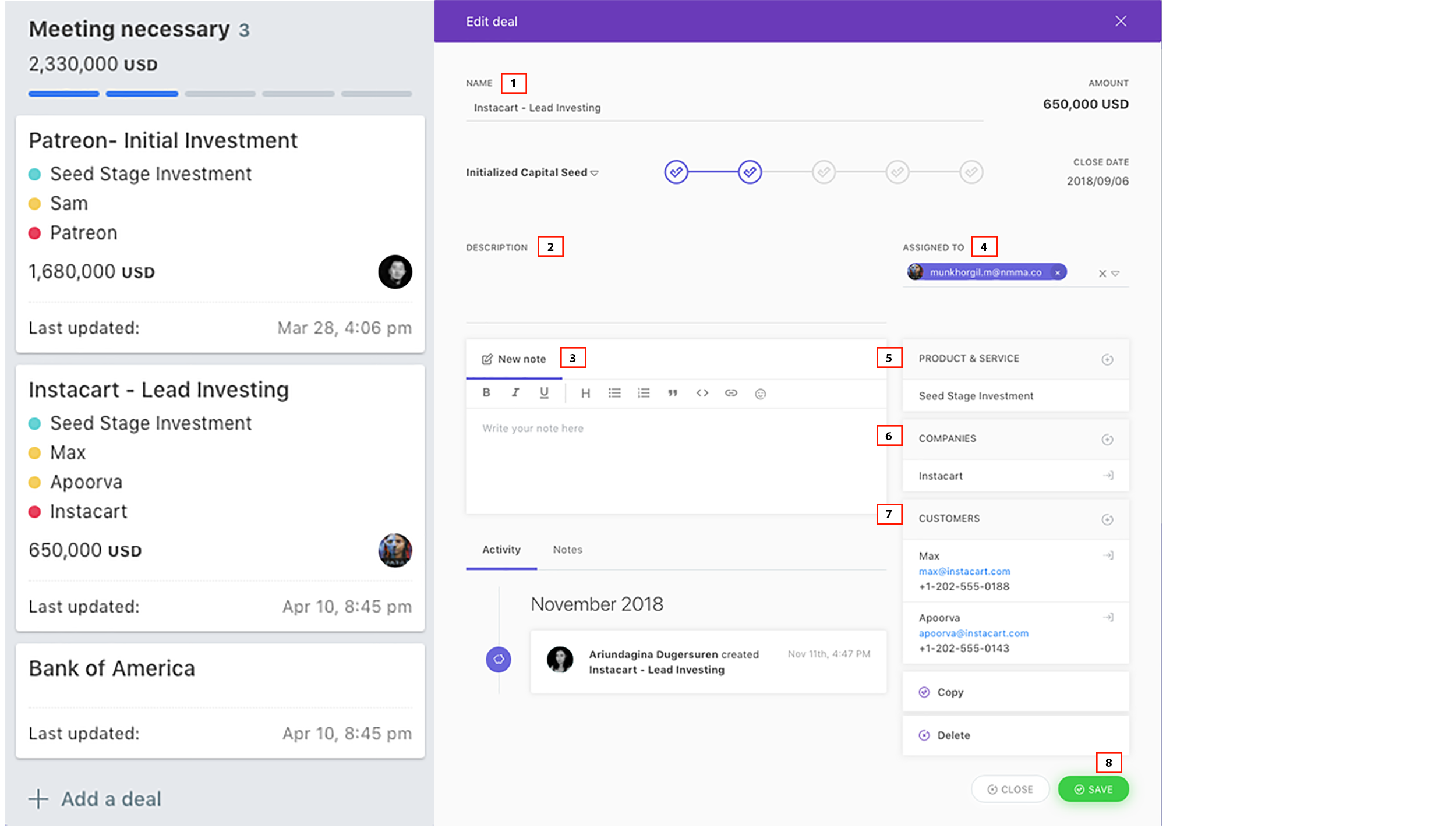This screenshot has width=1456, height=832.
Task: Toggle underline formatting in note editor
Action: 544,392
